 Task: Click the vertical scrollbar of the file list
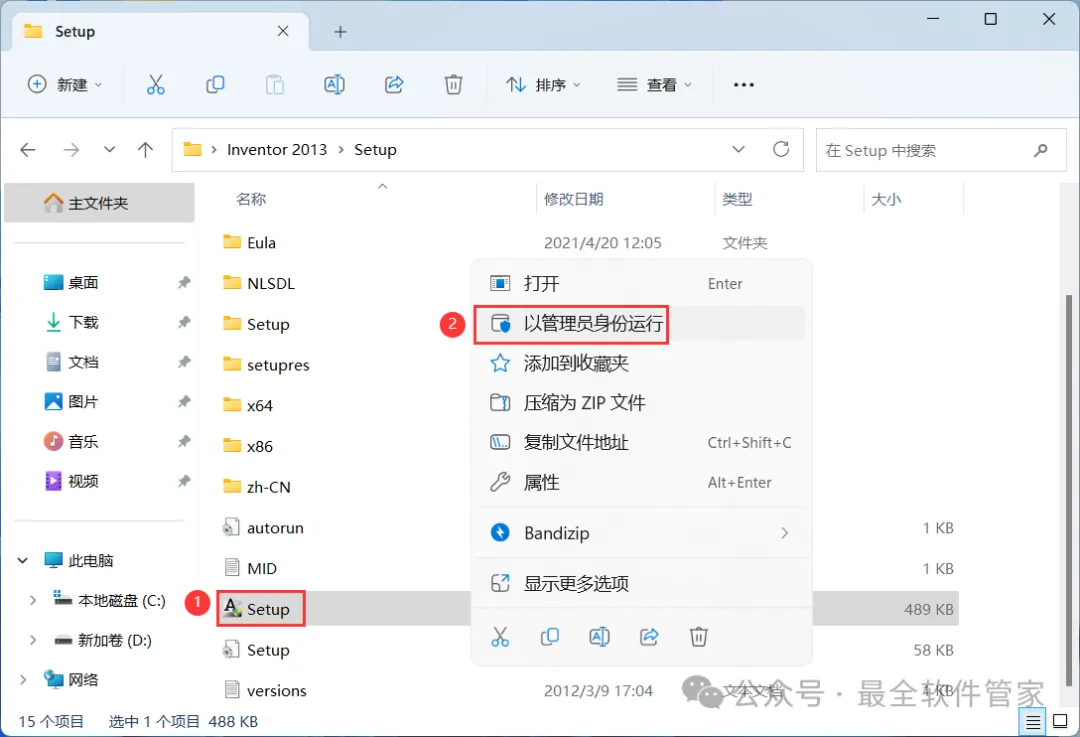[x=1068, y=489]
